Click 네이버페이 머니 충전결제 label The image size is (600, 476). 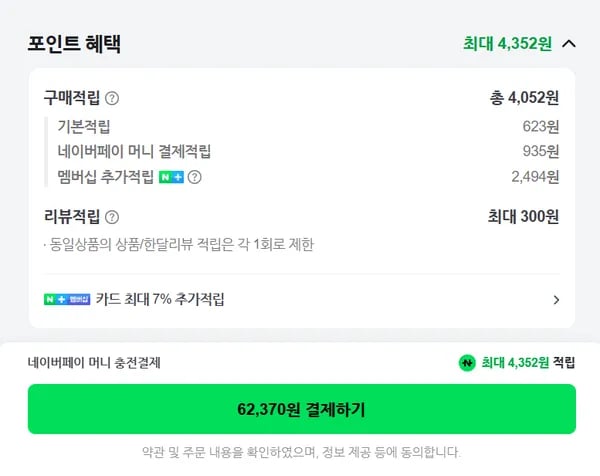[x=94, y=362]
